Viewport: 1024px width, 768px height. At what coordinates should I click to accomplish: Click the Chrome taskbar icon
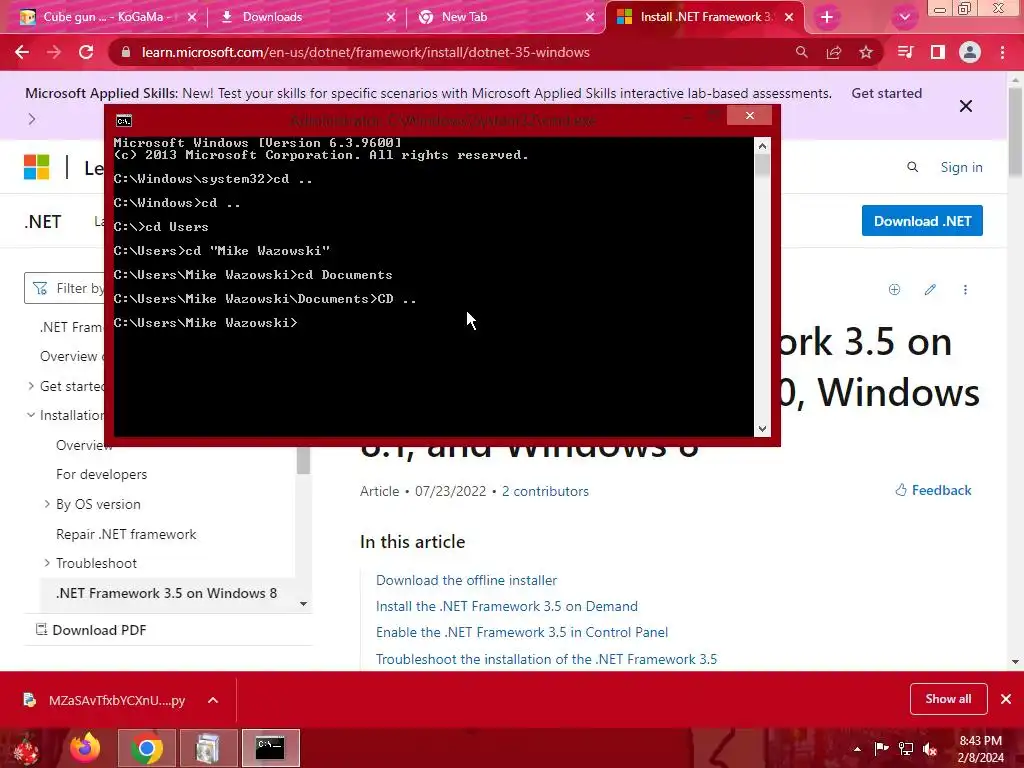click(x=146, y=748)
